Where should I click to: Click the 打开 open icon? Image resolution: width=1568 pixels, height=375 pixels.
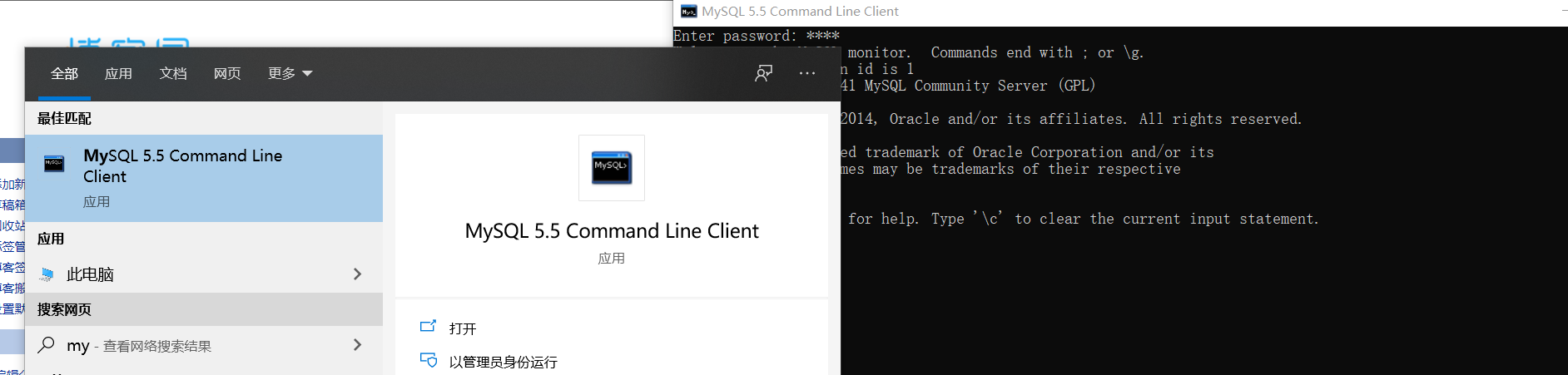tap(428, 326)
